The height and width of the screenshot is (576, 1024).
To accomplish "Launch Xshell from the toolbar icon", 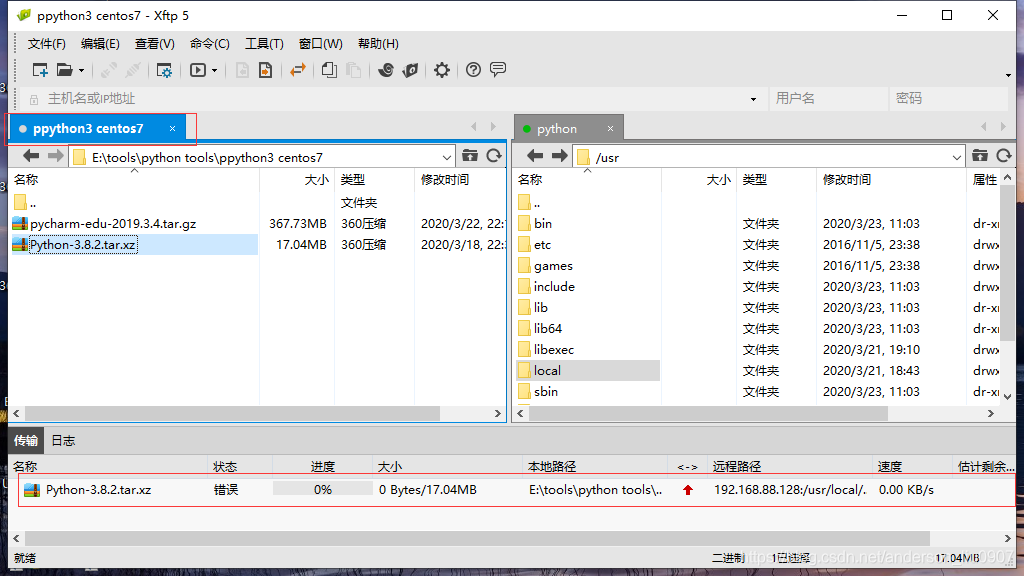I will 386,70.
